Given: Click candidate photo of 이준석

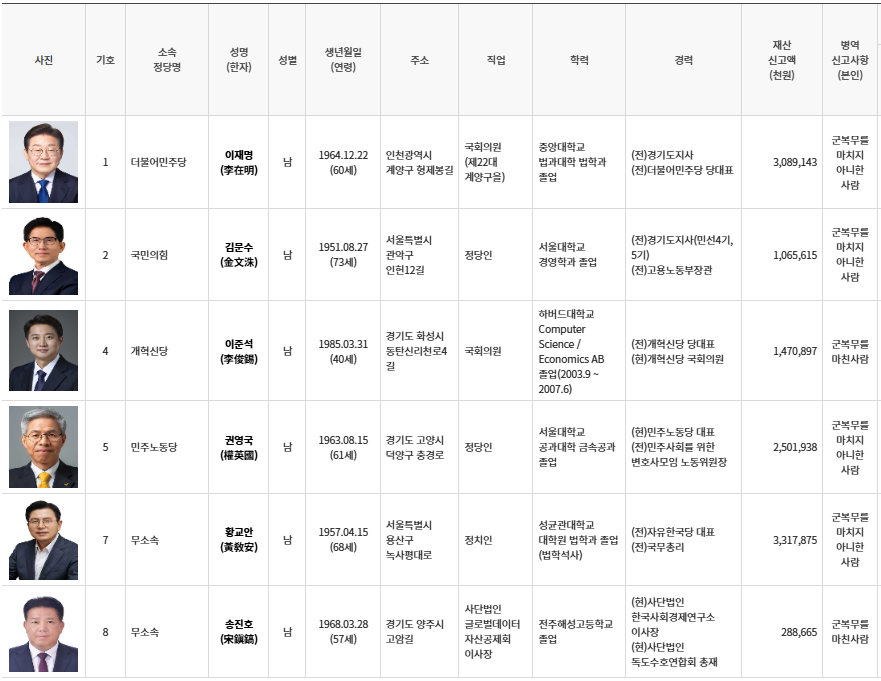Looking at the screenshot, I should coord(43,351).
